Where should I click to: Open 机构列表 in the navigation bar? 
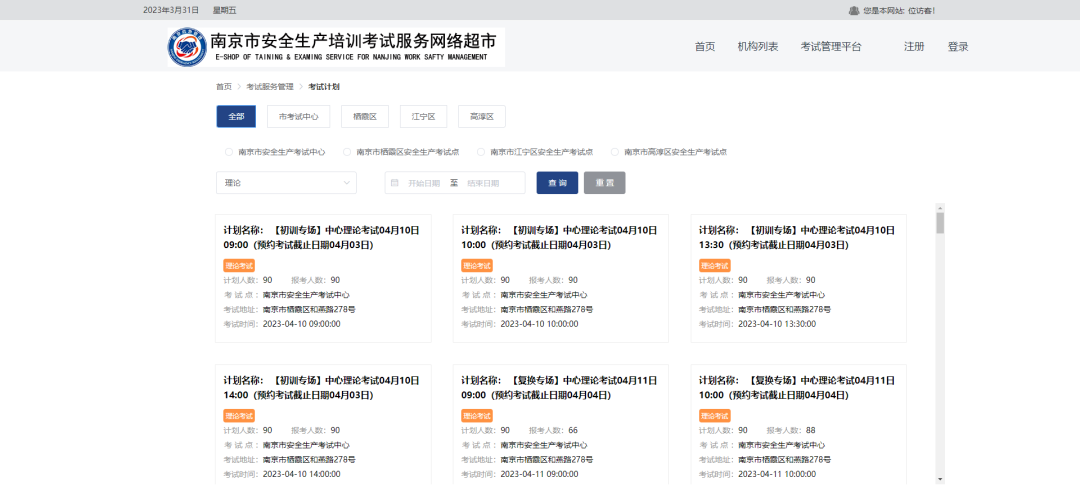tap(757, 47)
